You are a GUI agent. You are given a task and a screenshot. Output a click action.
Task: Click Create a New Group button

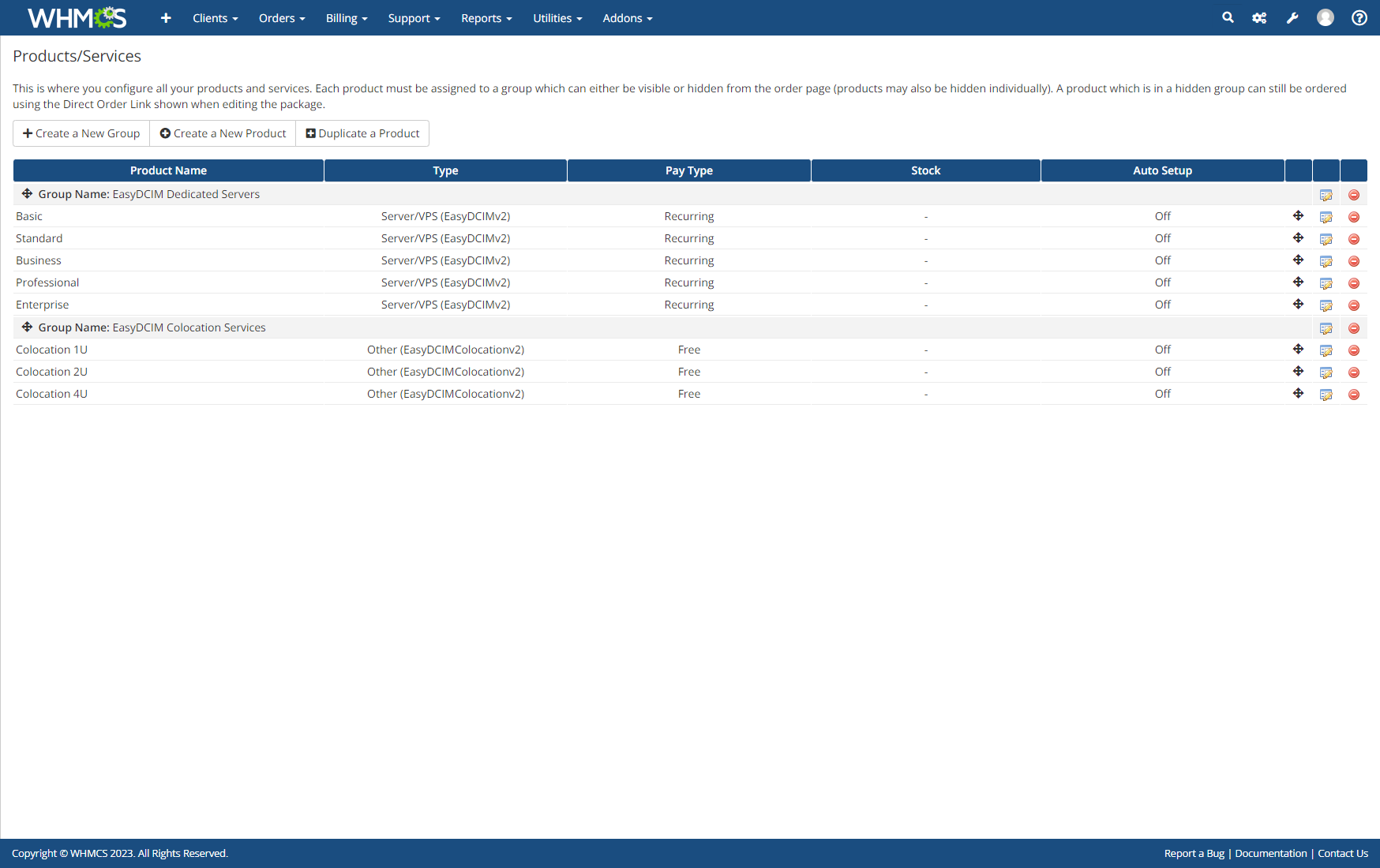[x=81, y=133]
